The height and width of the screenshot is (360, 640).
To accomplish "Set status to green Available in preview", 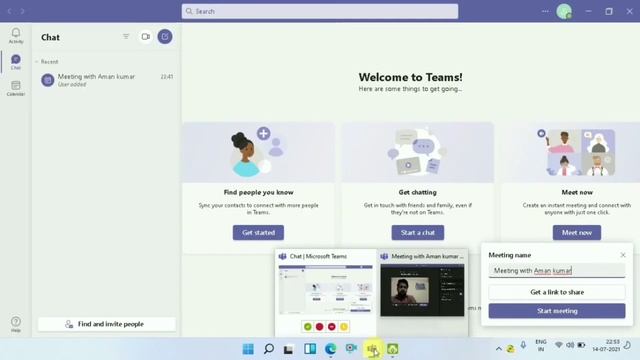I will (x=308, y=327).
